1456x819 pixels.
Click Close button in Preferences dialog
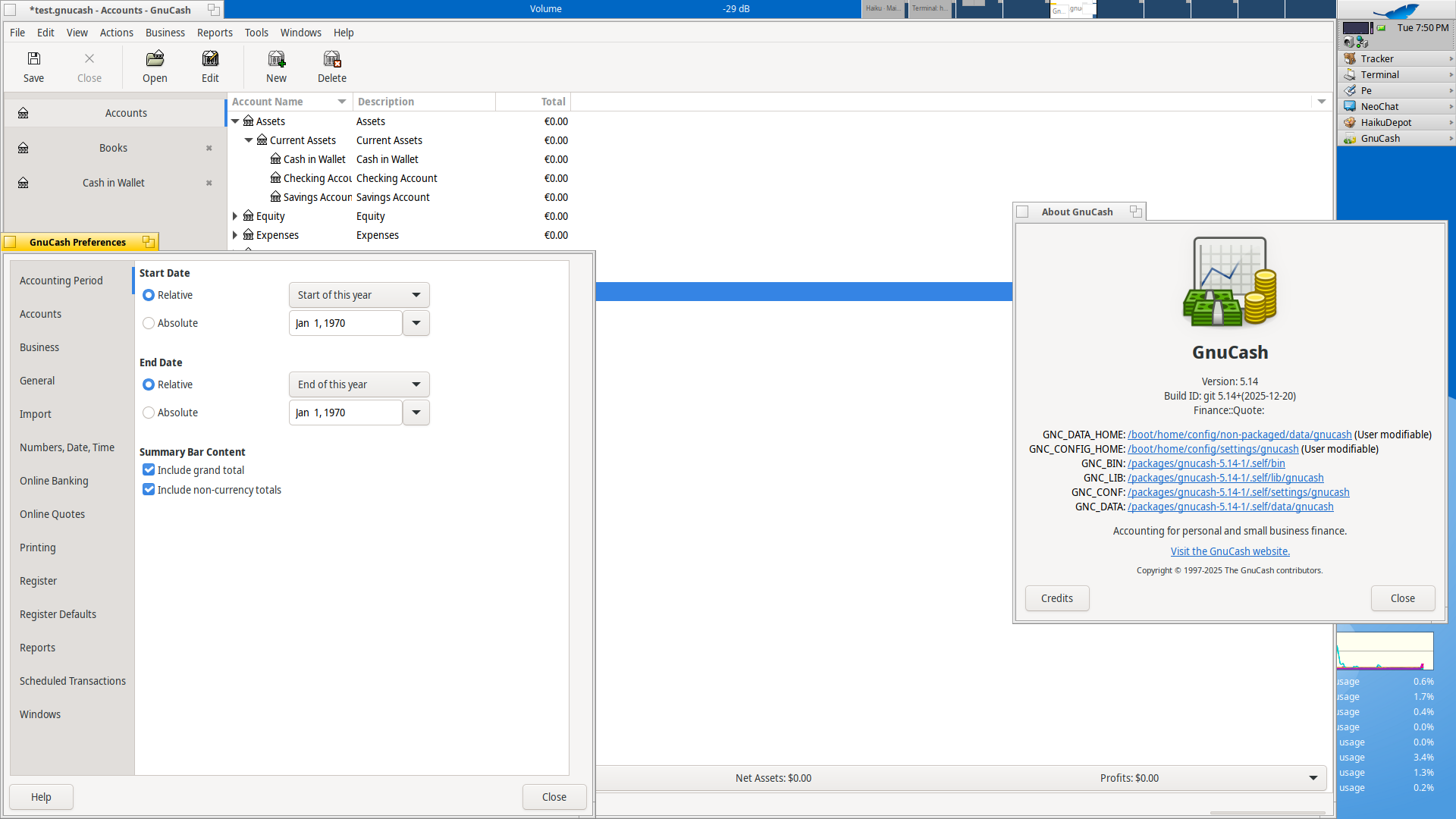click(554, 797)
